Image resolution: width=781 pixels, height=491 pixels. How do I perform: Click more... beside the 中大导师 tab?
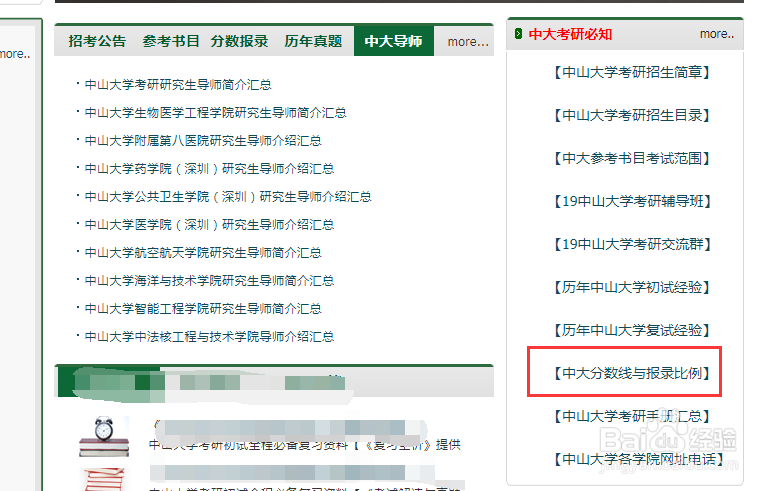pyautogui.click(x=468, y=42)
